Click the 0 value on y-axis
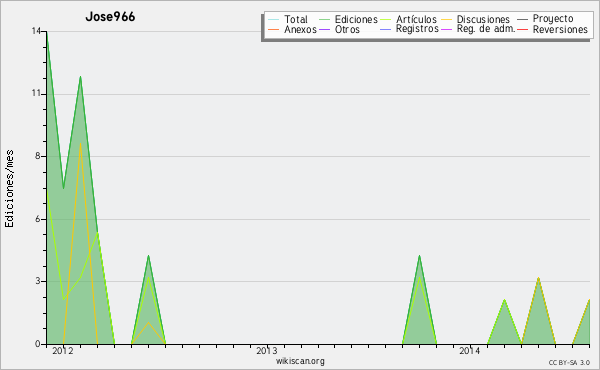This screenshot has width=600, height=370. tap(38, 344)
